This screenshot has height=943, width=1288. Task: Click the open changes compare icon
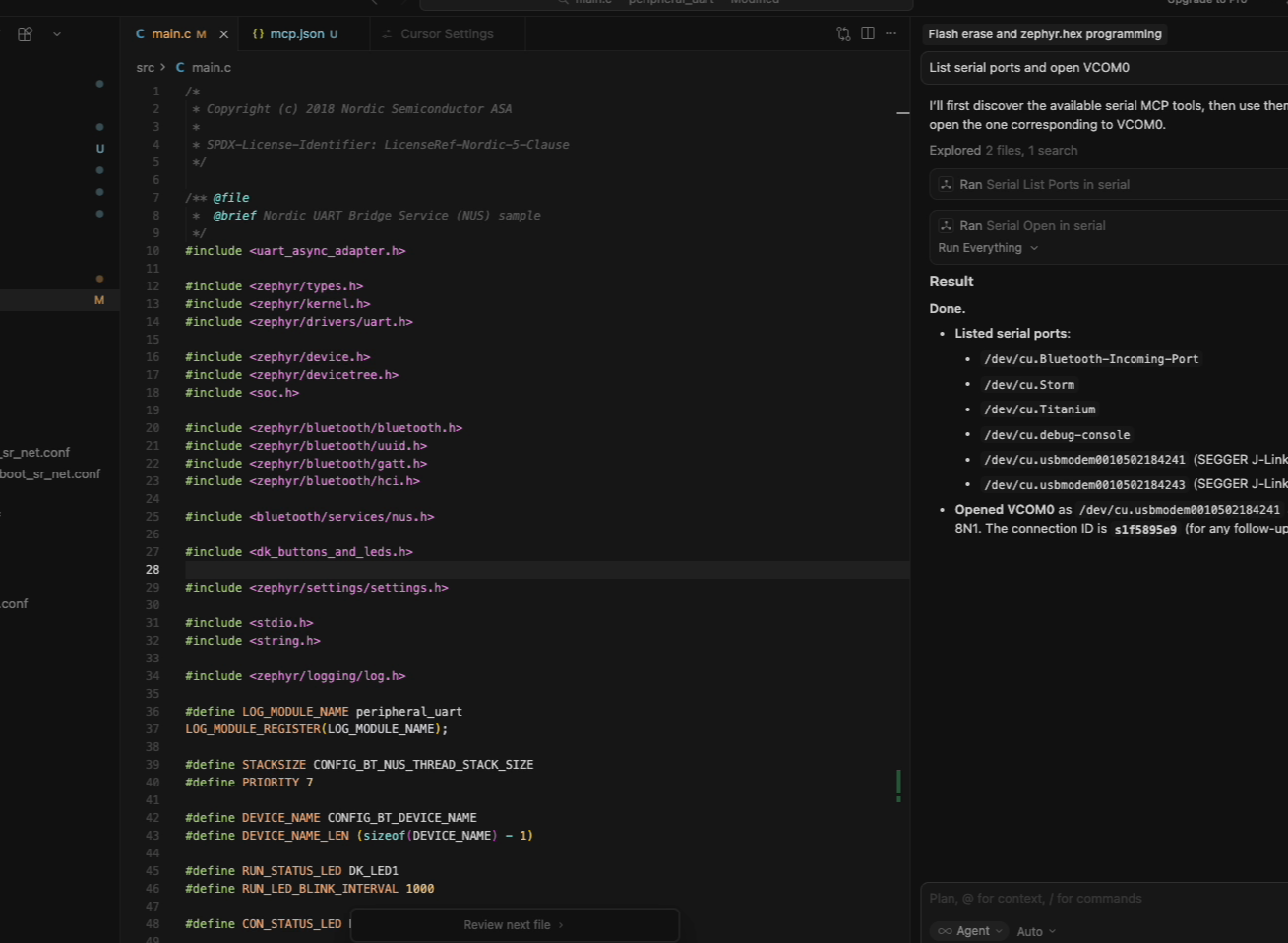click(843, 34)
